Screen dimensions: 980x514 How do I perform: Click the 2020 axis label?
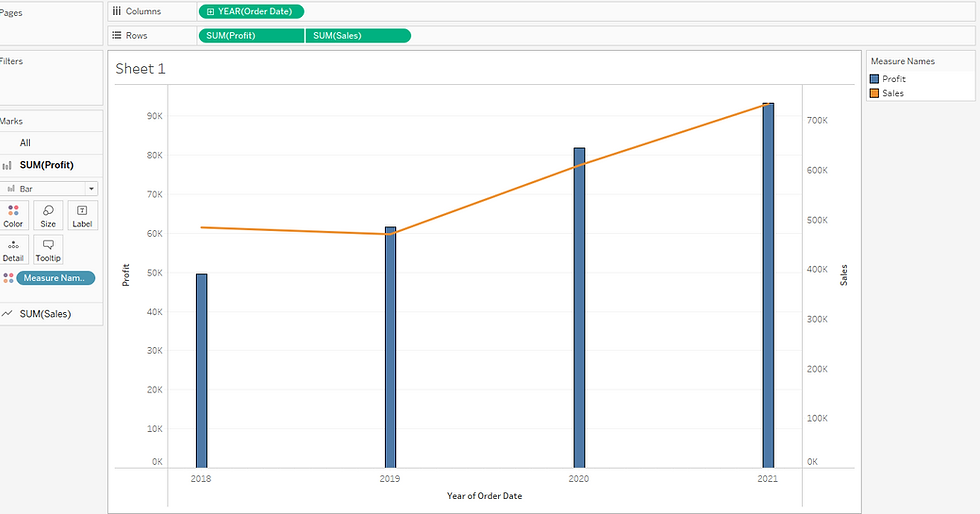coord(579,478)
